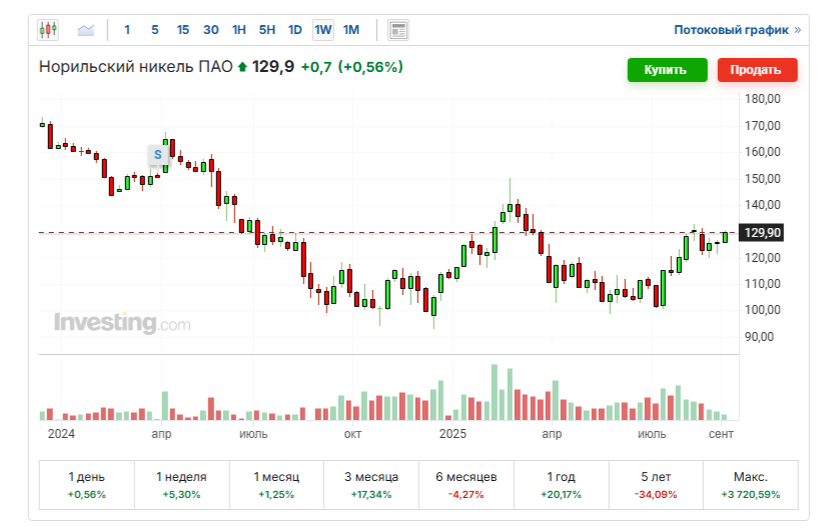Choose the Макс. period

point(750,485)
